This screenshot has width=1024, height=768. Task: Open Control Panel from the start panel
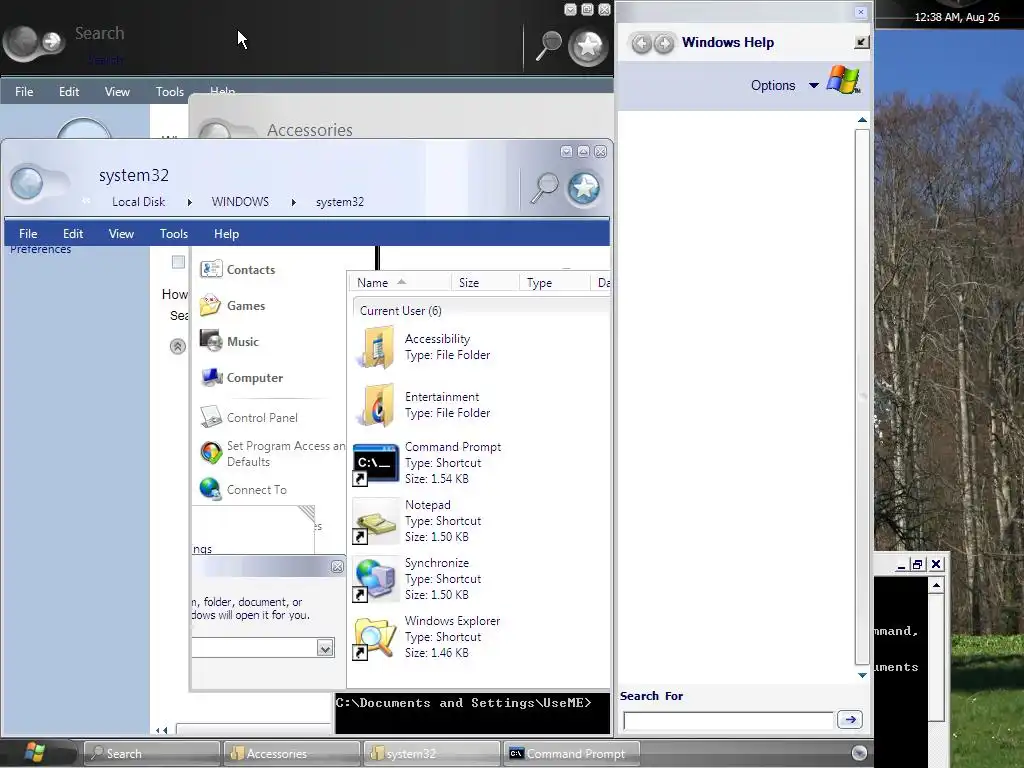262,417
